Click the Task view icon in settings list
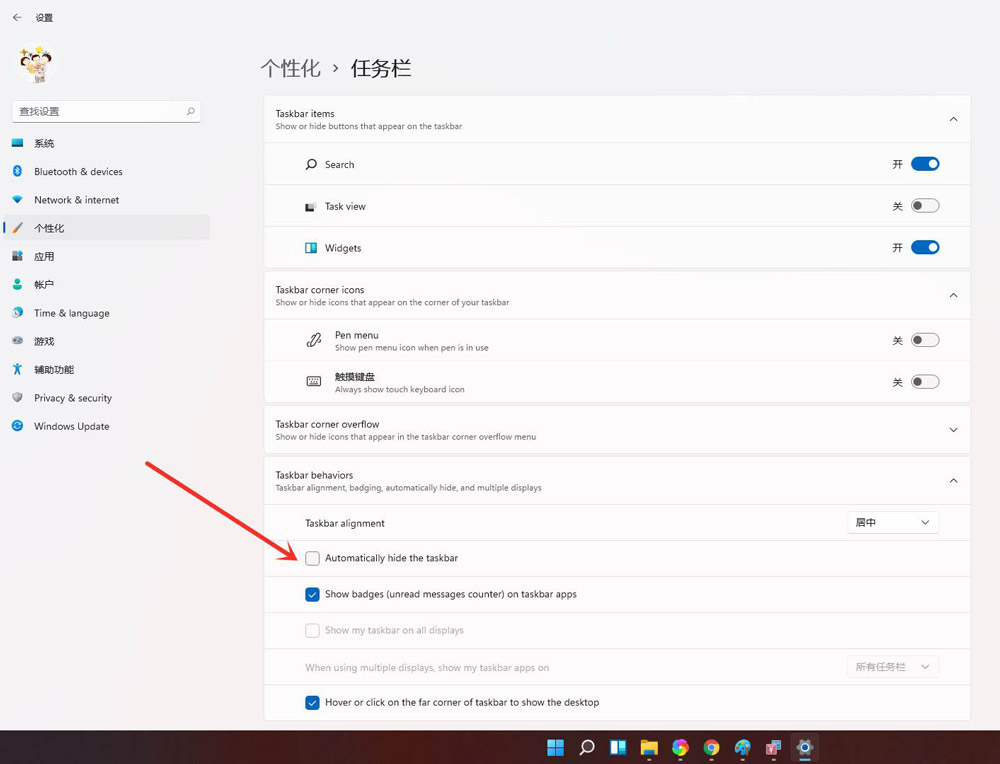The image size is (1000, 764). (312, 205)
